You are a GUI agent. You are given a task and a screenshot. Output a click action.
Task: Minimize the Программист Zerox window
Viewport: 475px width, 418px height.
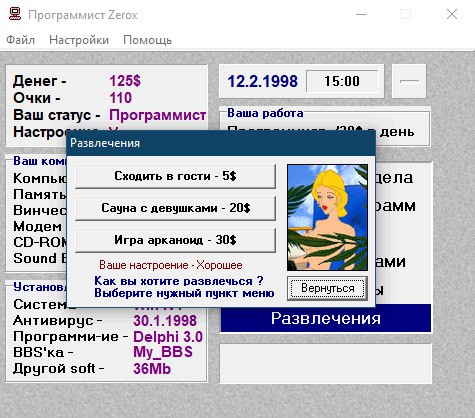point(361,14)
